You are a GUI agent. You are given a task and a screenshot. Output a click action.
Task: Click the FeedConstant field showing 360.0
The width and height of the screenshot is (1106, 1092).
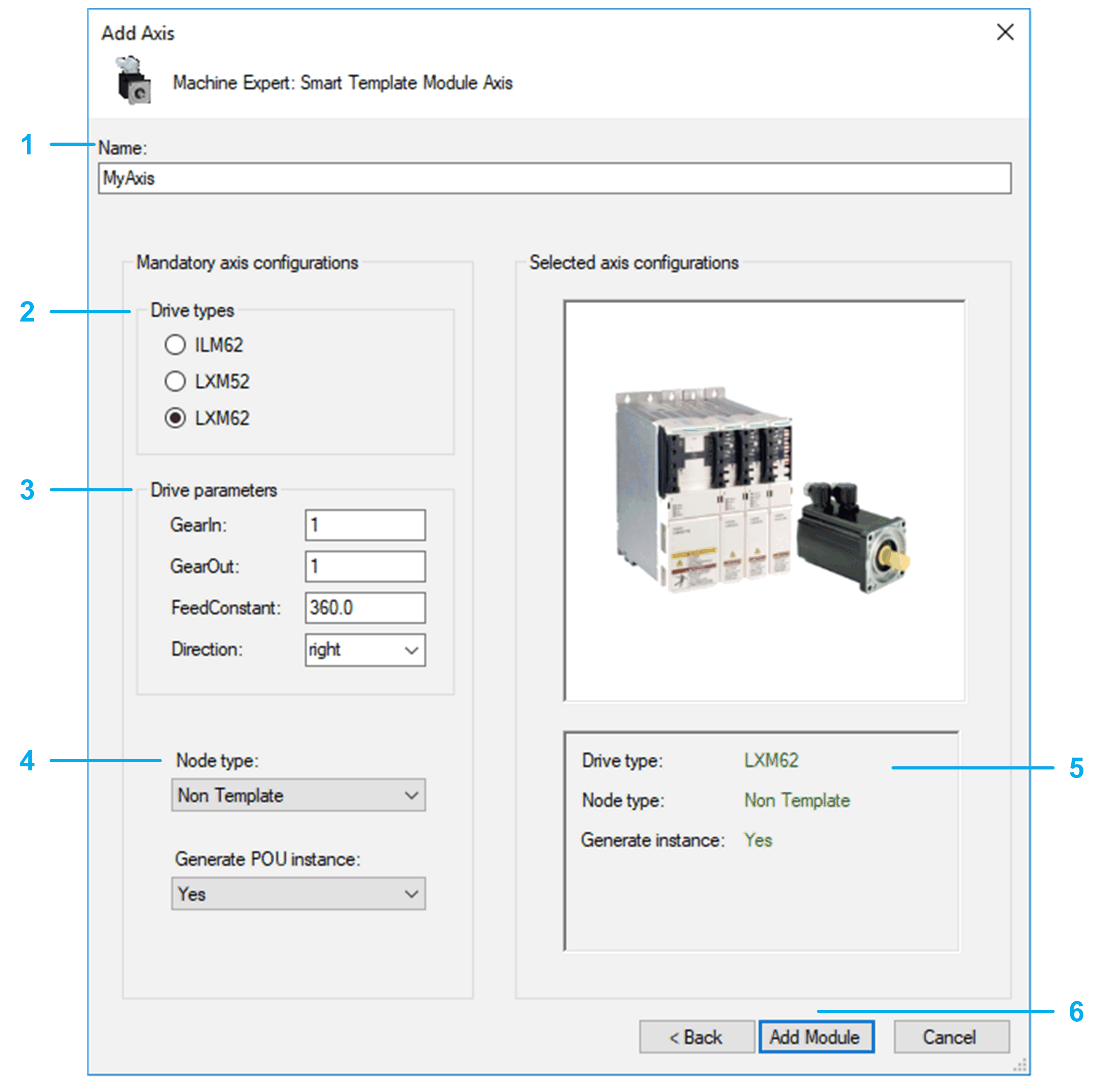(x=365, y=607)
